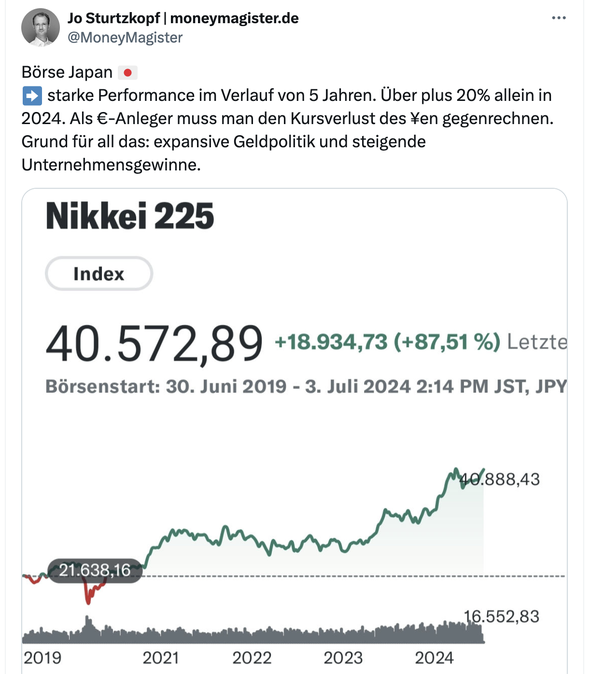Click the Nikkei 225 heading
The width and height of the screenshot is (590, 674).
130,216
